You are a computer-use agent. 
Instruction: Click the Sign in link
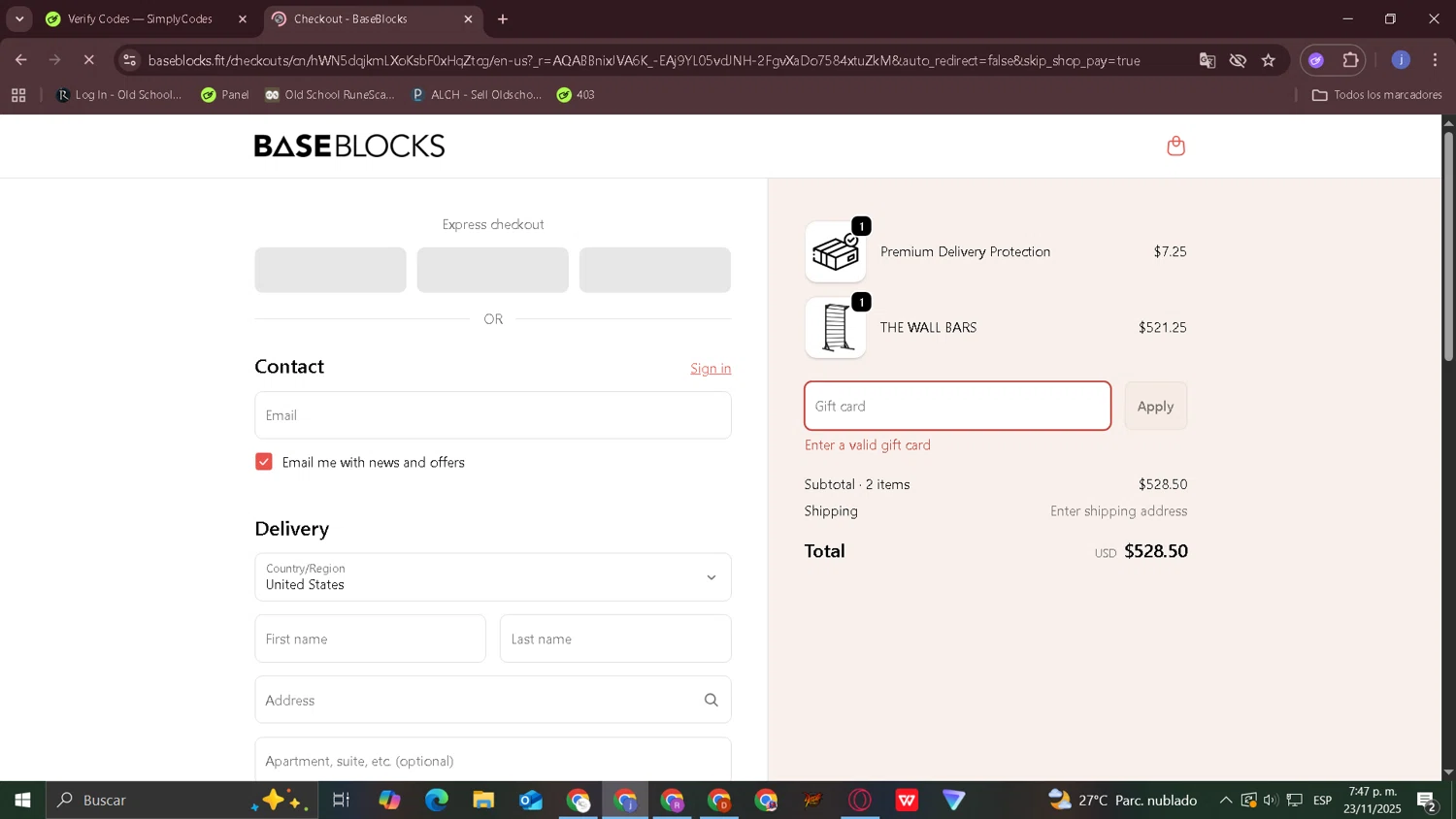pos(711,369)
